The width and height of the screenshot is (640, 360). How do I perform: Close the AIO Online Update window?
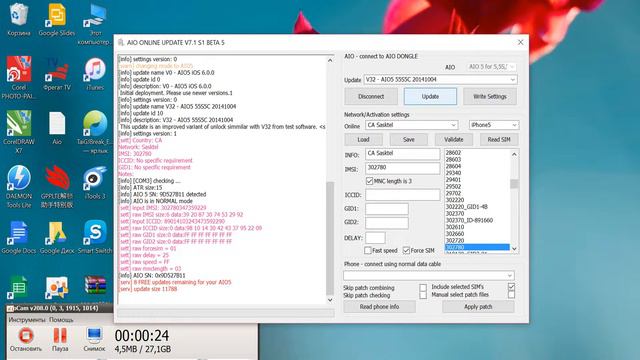(x=520, y=42)
